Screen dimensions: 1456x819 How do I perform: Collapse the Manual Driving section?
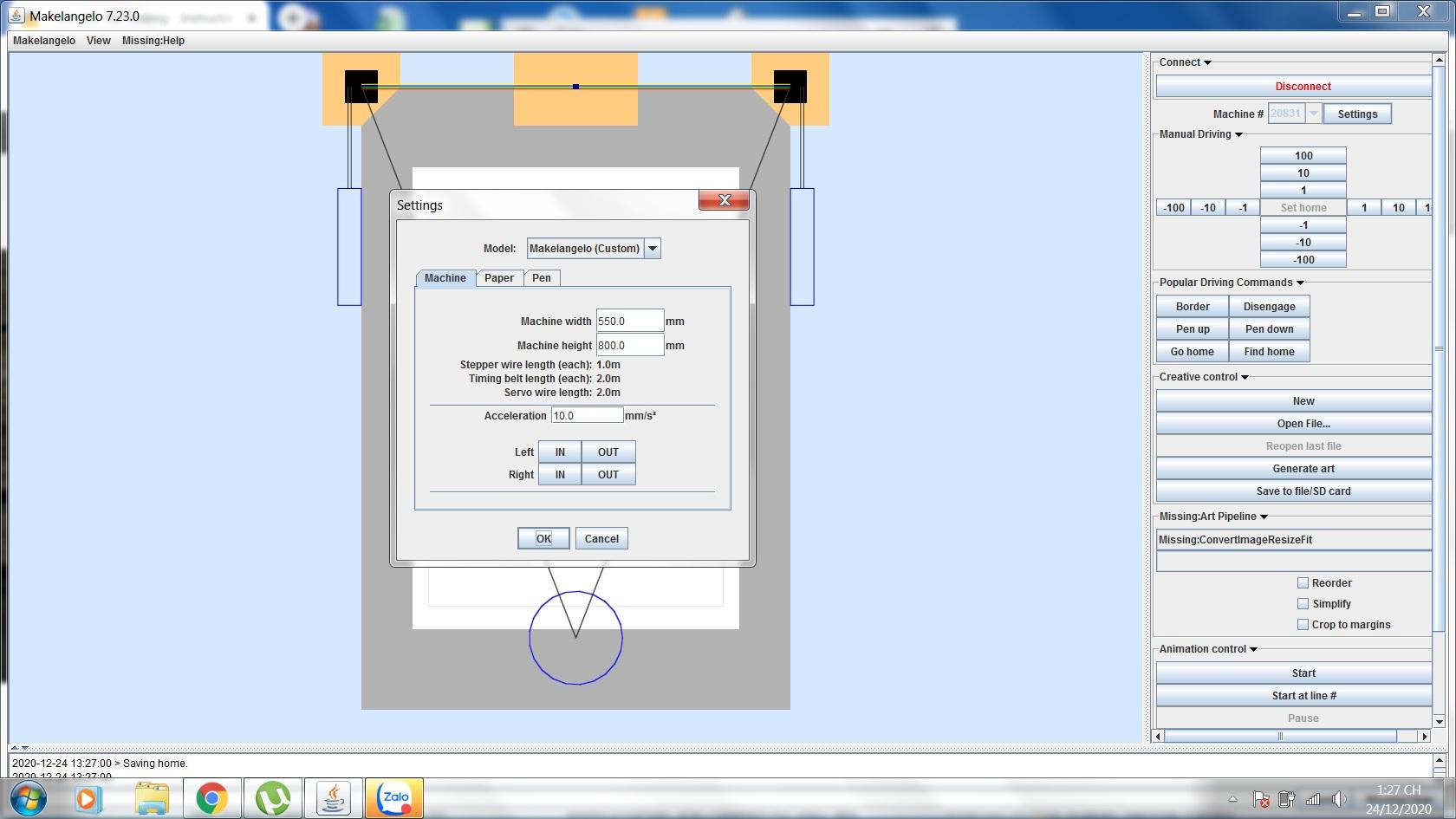point(1238,134)
